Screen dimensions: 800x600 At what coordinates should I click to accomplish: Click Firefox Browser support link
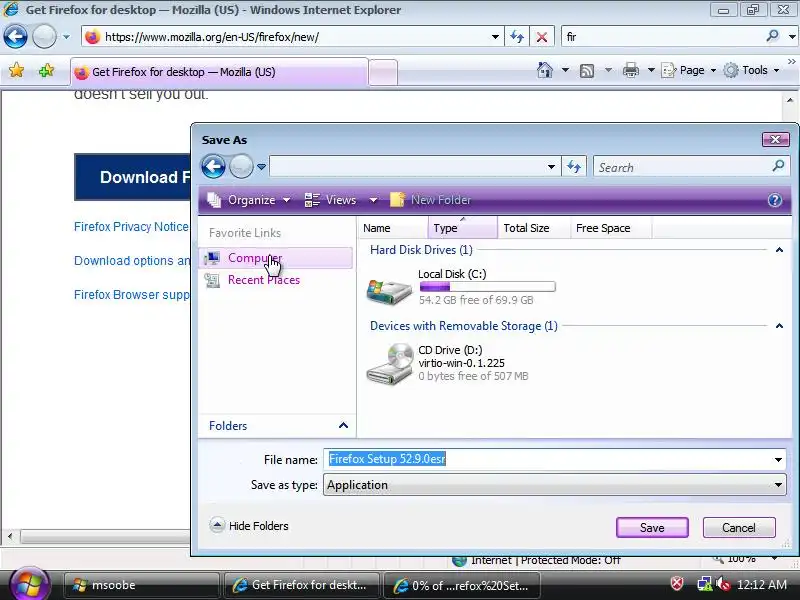132,294
